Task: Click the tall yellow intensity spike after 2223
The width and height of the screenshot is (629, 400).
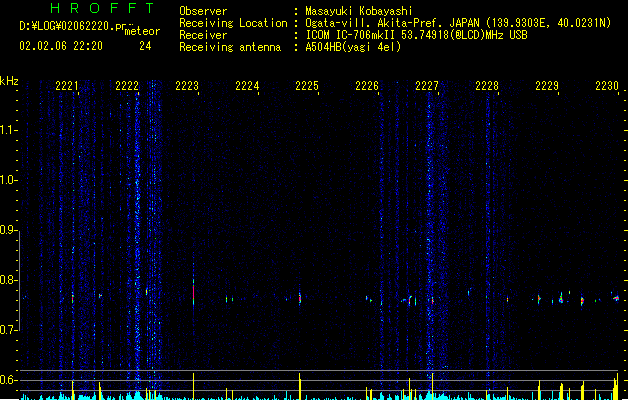Action: tap(193, 386)
